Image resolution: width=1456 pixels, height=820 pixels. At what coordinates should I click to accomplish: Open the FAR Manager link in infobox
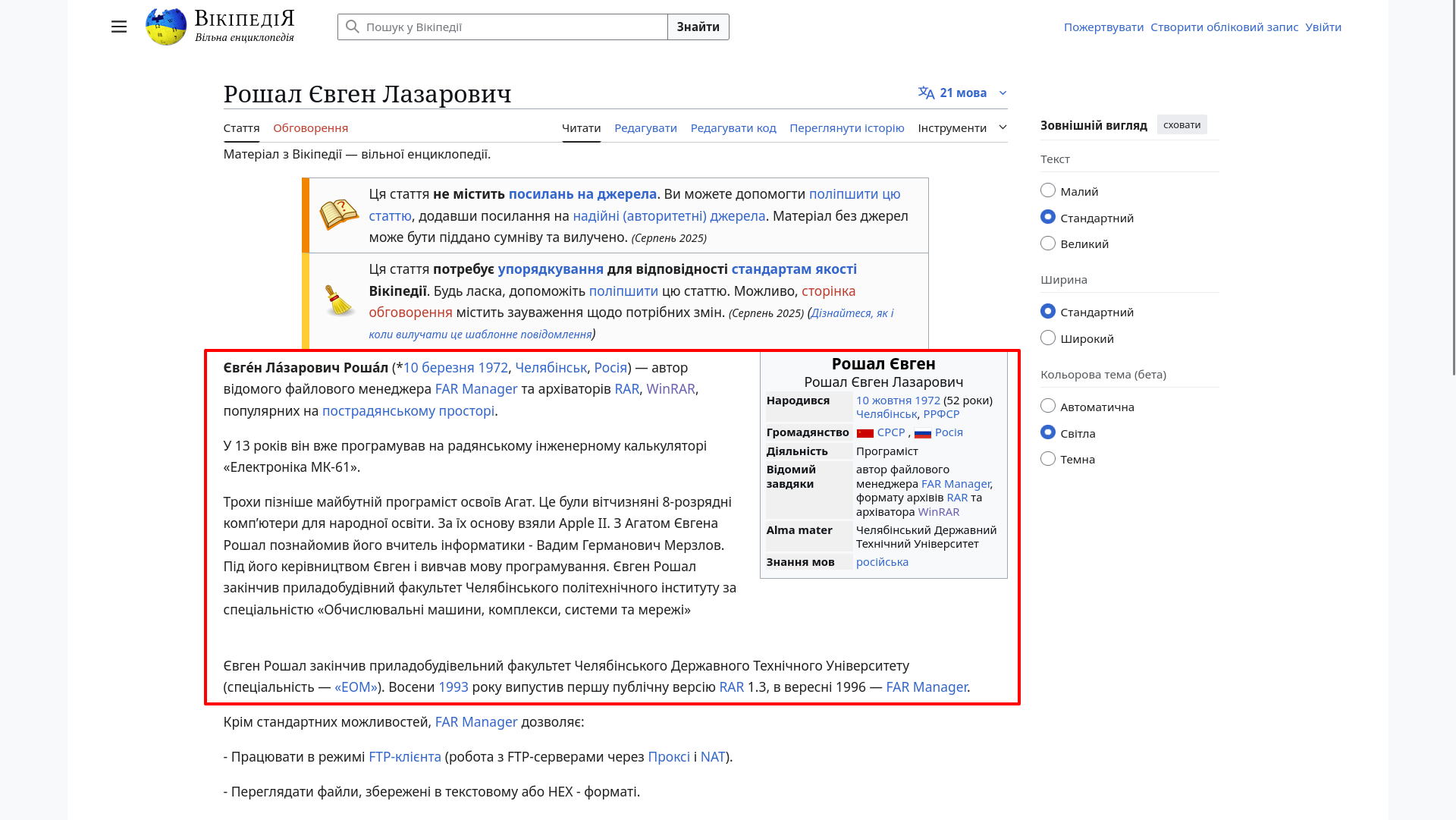point(955,484)
